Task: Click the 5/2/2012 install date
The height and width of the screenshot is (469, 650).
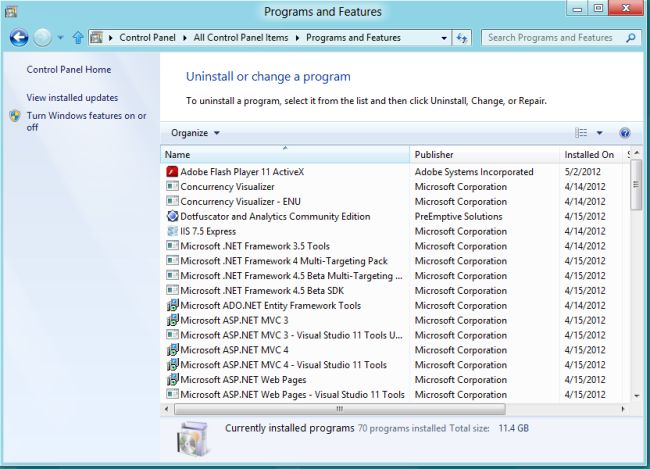Action: coord(582,172)
